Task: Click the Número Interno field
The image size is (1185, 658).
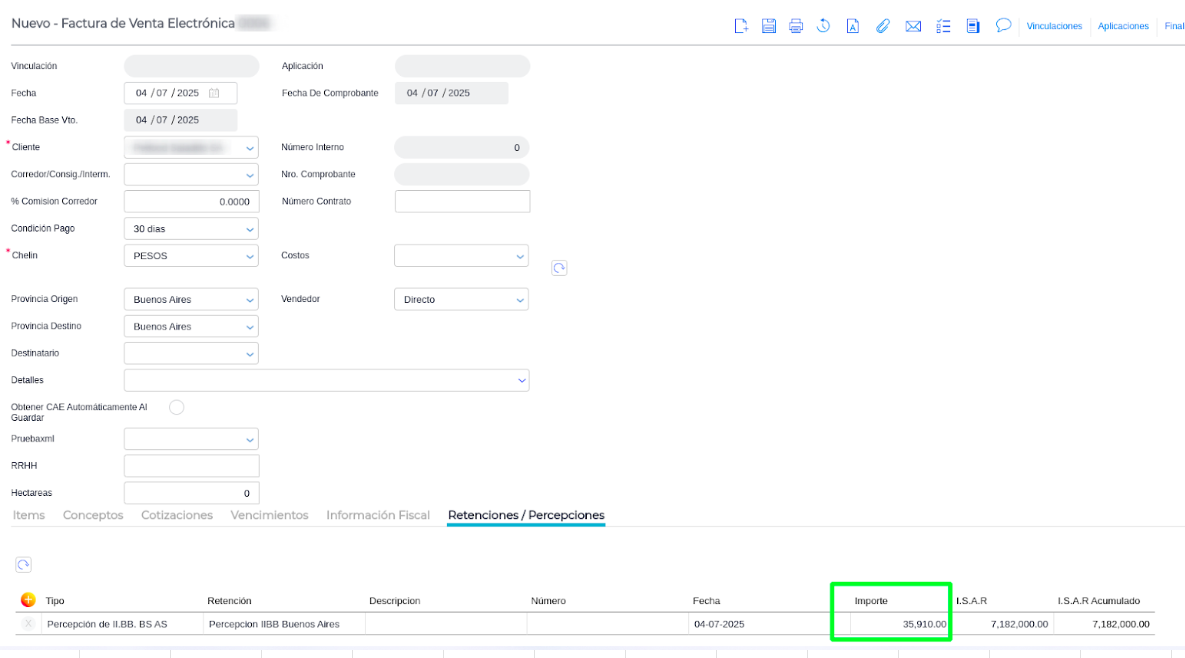Action: pyautogui.click(x=462, y=147)
